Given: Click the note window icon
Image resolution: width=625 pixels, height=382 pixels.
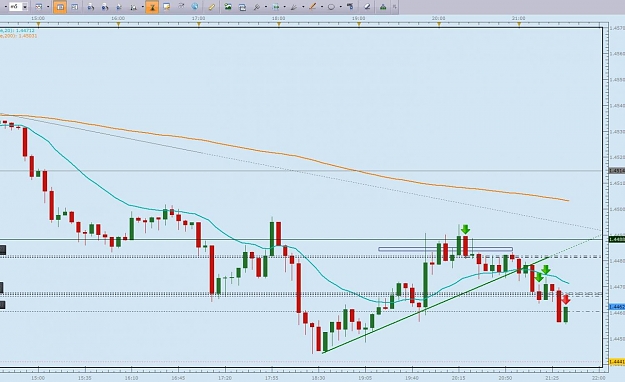Looking at the screenshot, I should (x=167, y=7).
